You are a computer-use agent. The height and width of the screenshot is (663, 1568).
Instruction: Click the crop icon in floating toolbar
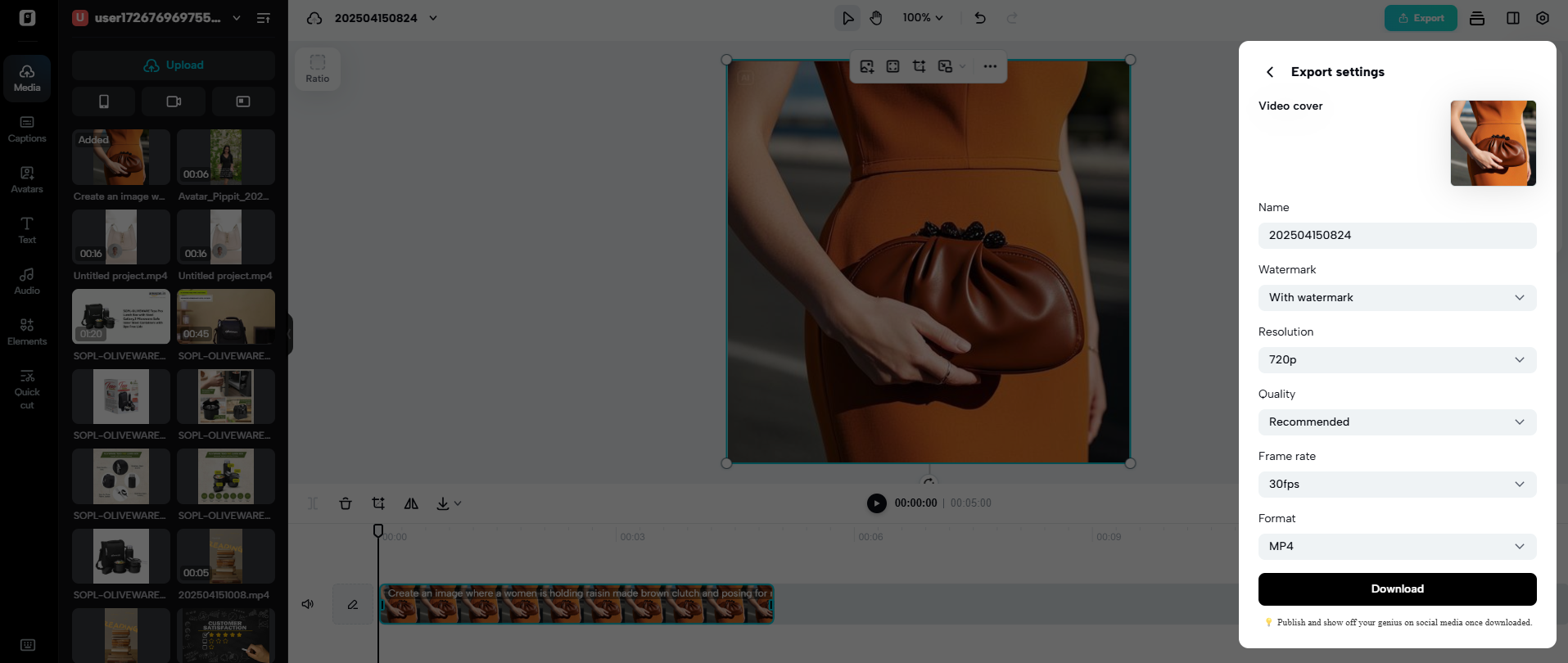(x=920, y=66)
